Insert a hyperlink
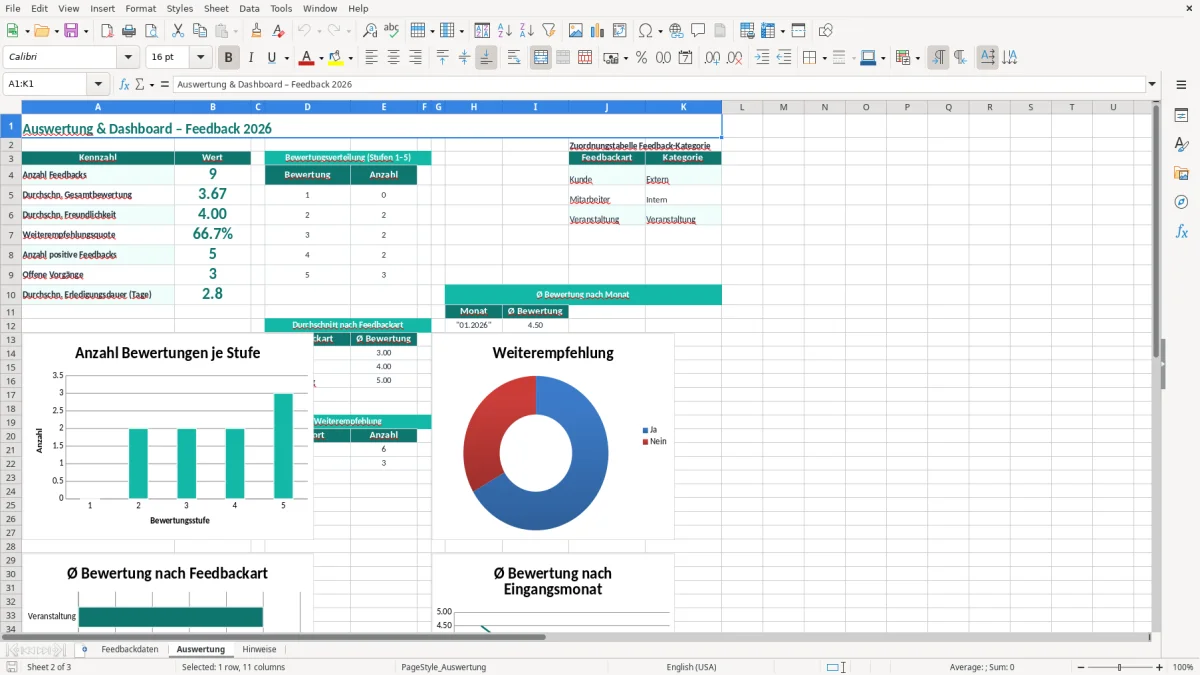Screen dimensions: 1200x675 [x=676, y=31]
